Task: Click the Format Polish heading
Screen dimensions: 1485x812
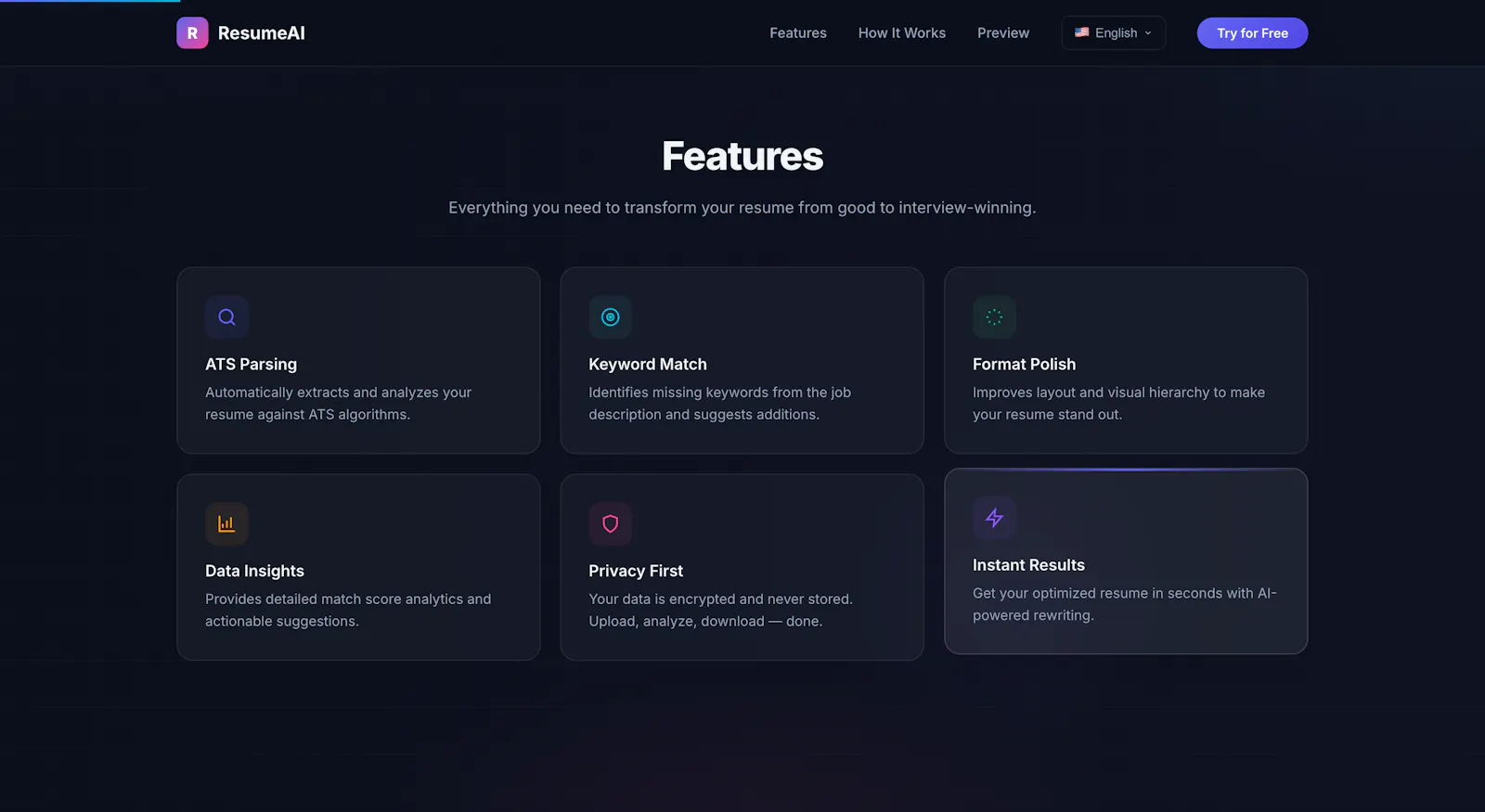Action: [x=1025, y=365]
